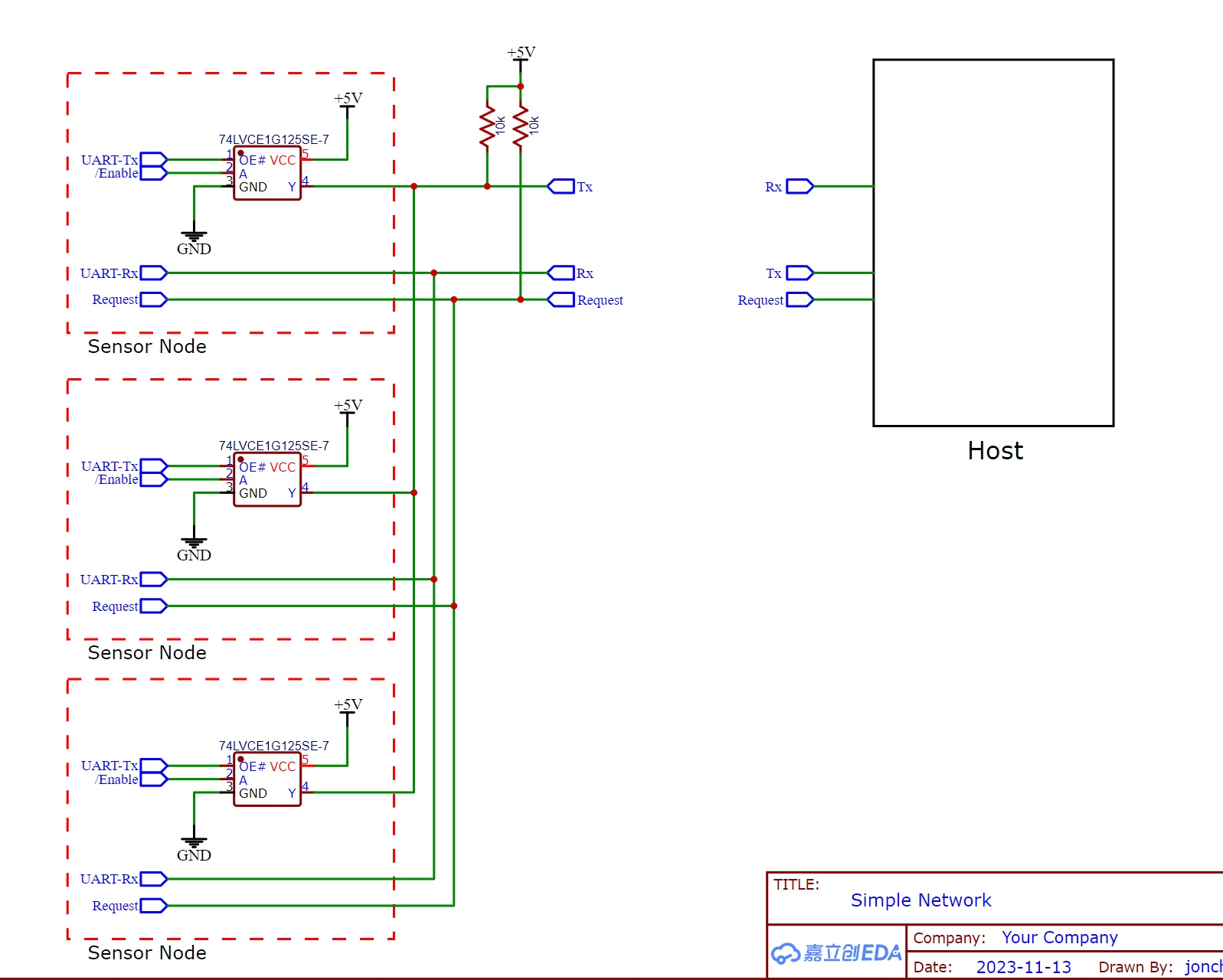Click the bottom node's UART-Rx port
The height and width of the screenshot is (980, 1223).
click(x=153, y=879)
